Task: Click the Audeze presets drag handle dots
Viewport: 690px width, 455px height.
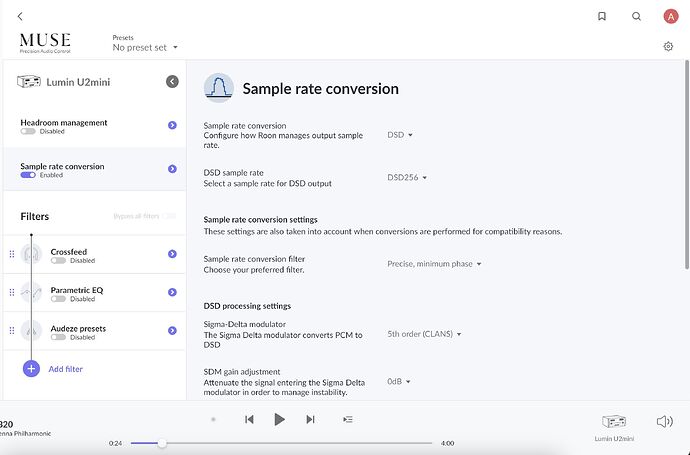Action: (12, 330)
